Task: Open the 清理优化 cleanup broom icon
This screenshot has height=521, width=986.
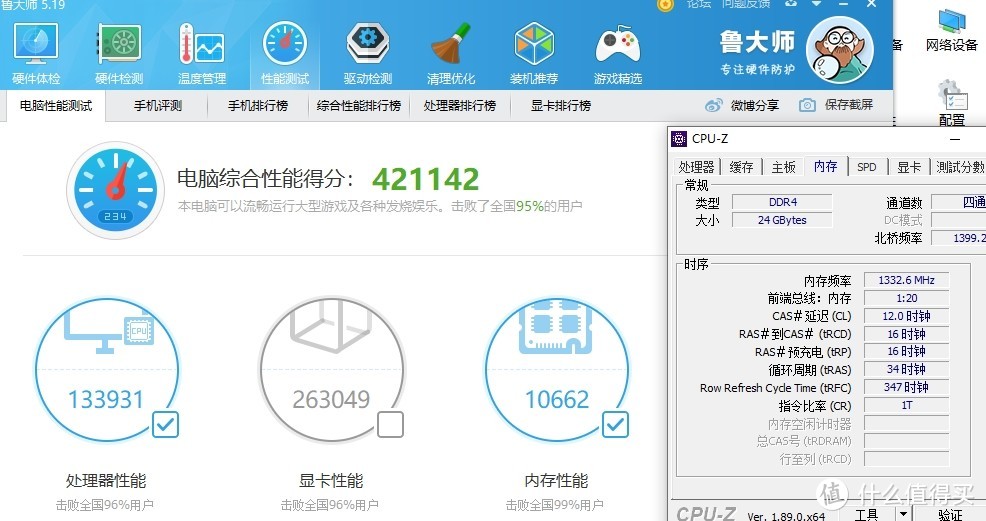Action: pos(451,53)
